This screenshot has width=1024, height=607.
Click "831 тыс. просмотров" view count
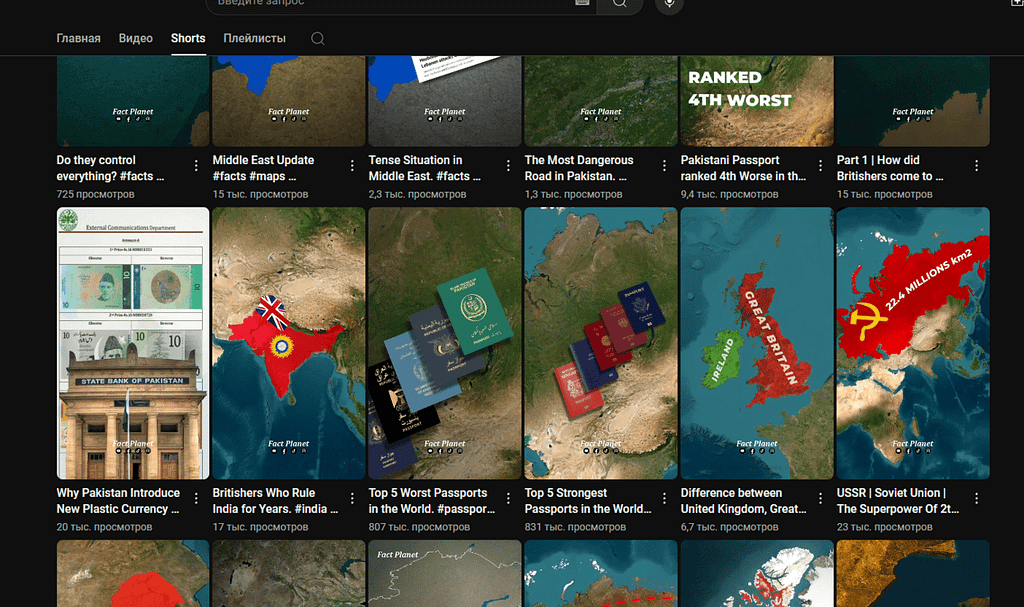(x=575, y=527)
